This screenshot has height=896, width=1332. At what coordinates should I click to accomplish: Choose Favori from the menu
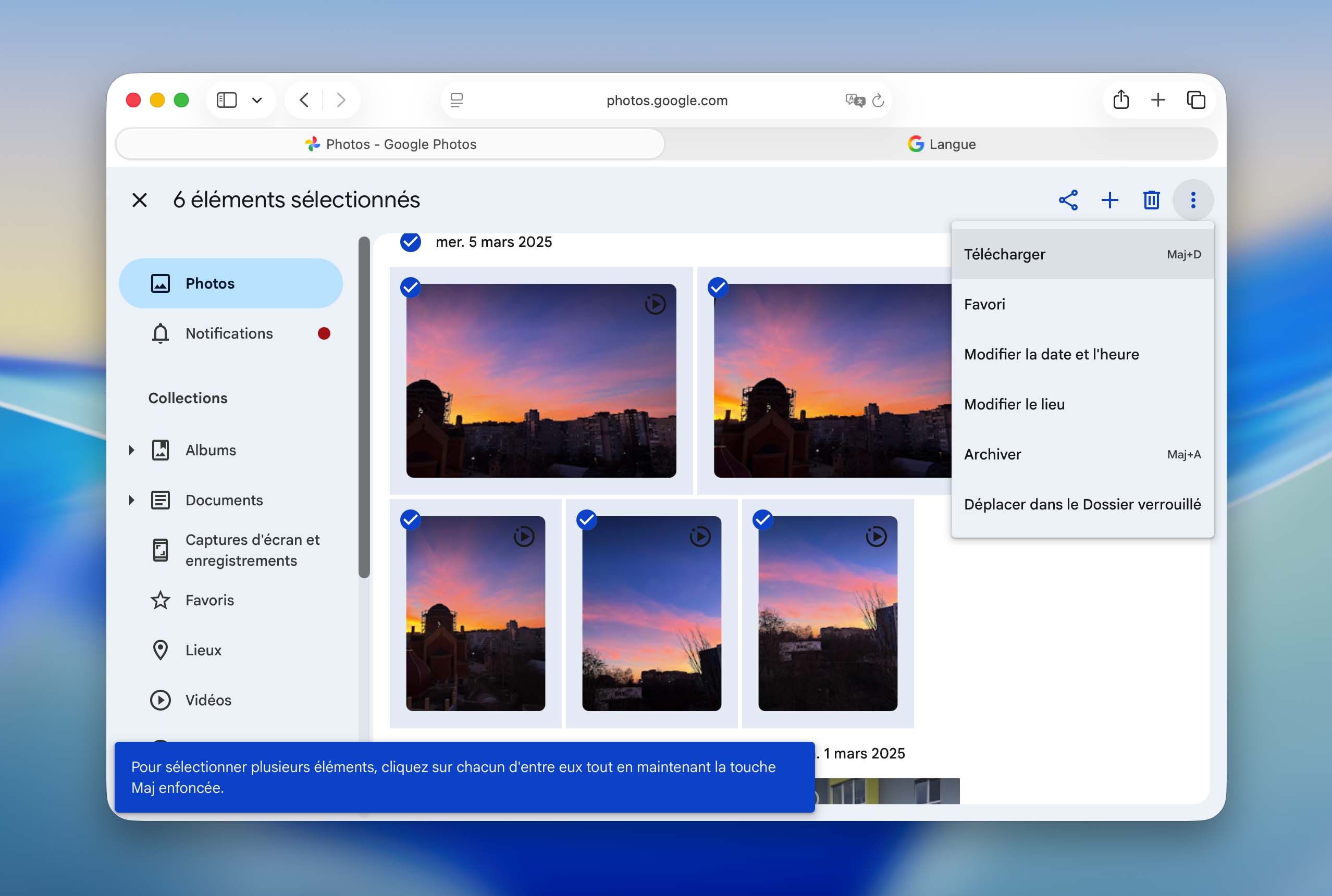point(1082,304)
